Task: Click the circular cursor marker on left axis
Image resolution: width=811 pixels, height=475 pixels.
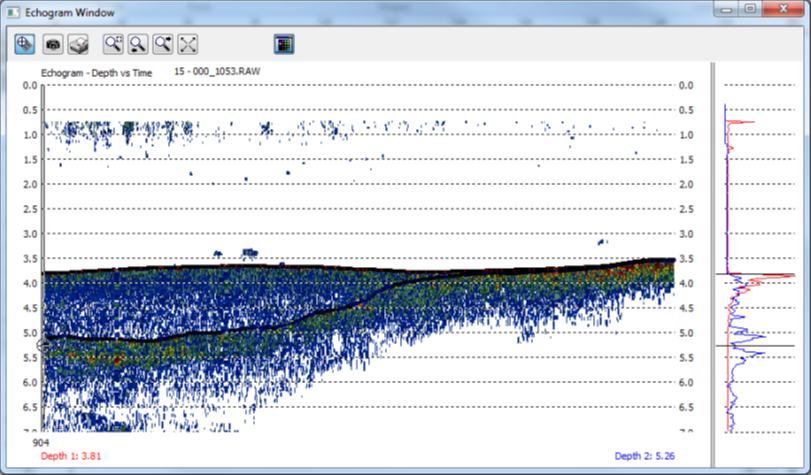Action: (43, 345)
